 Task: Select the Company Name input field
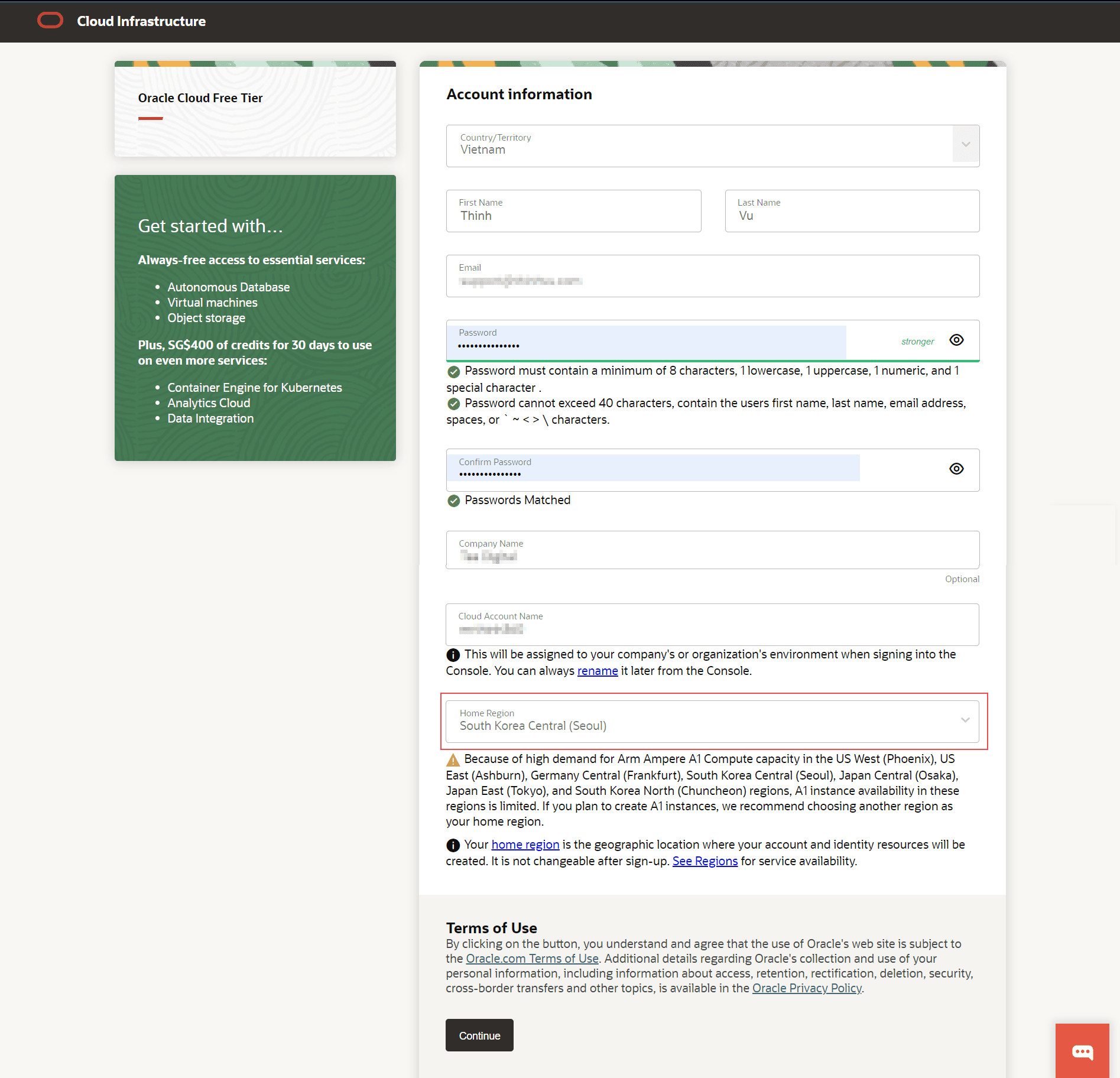tap(713, 550)
